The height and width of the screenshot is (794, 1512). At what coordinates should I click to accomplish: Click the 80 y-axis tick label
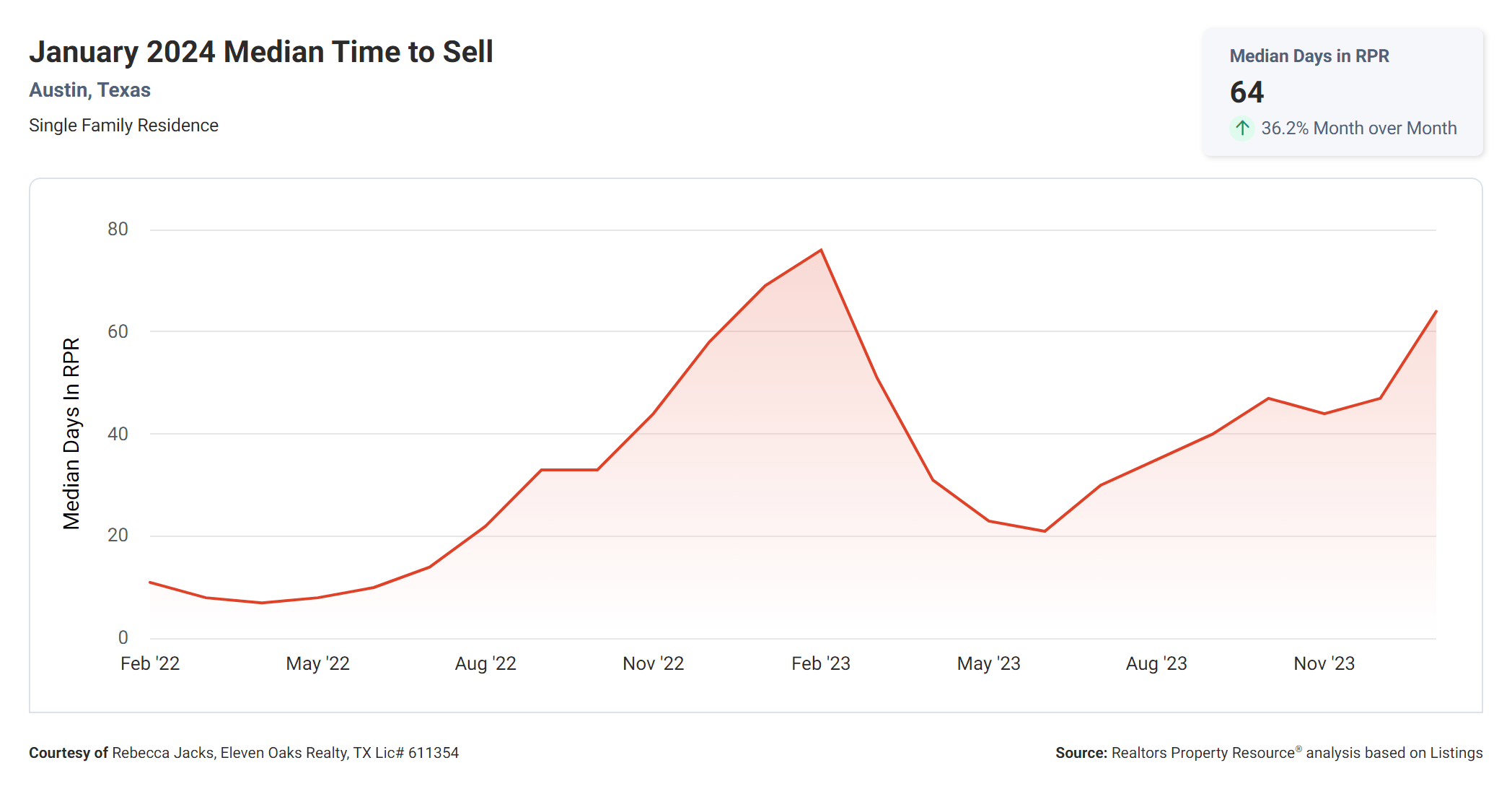tap(118, 230)
